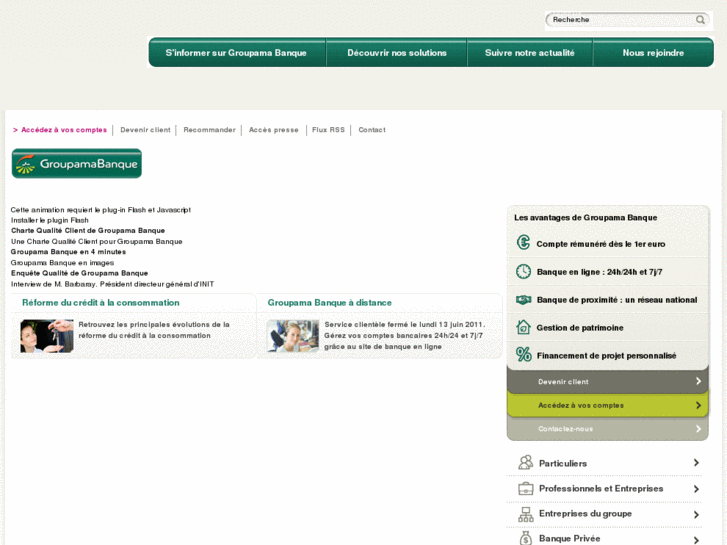This screenshot has height=545, width=727.
Task: Click top Accédez à vos comptes link
Action: [x=64, y=130]
